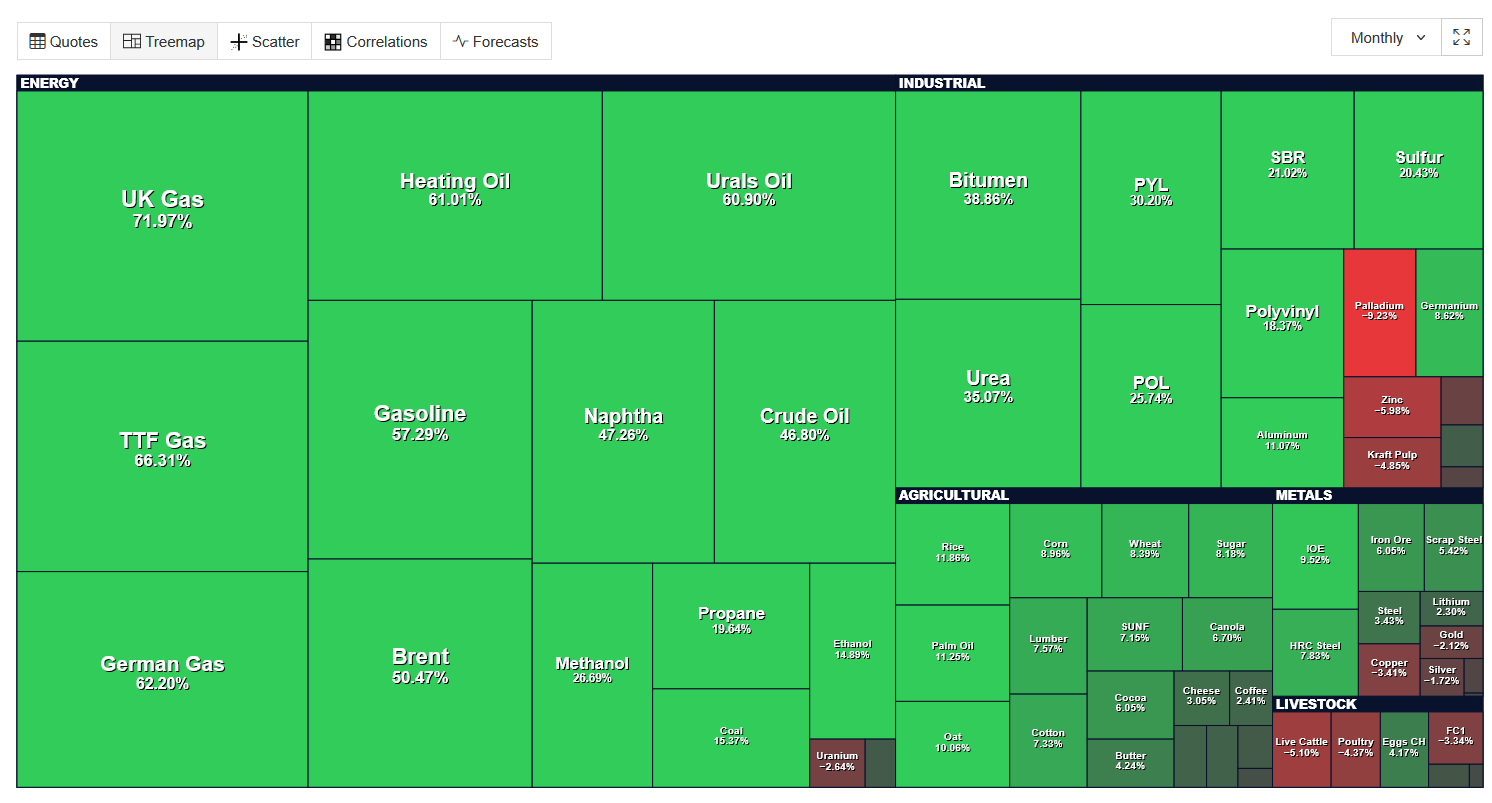Click the Butter tile
This screenshot has width=1492, height=803.
[x=1130, y=763]
